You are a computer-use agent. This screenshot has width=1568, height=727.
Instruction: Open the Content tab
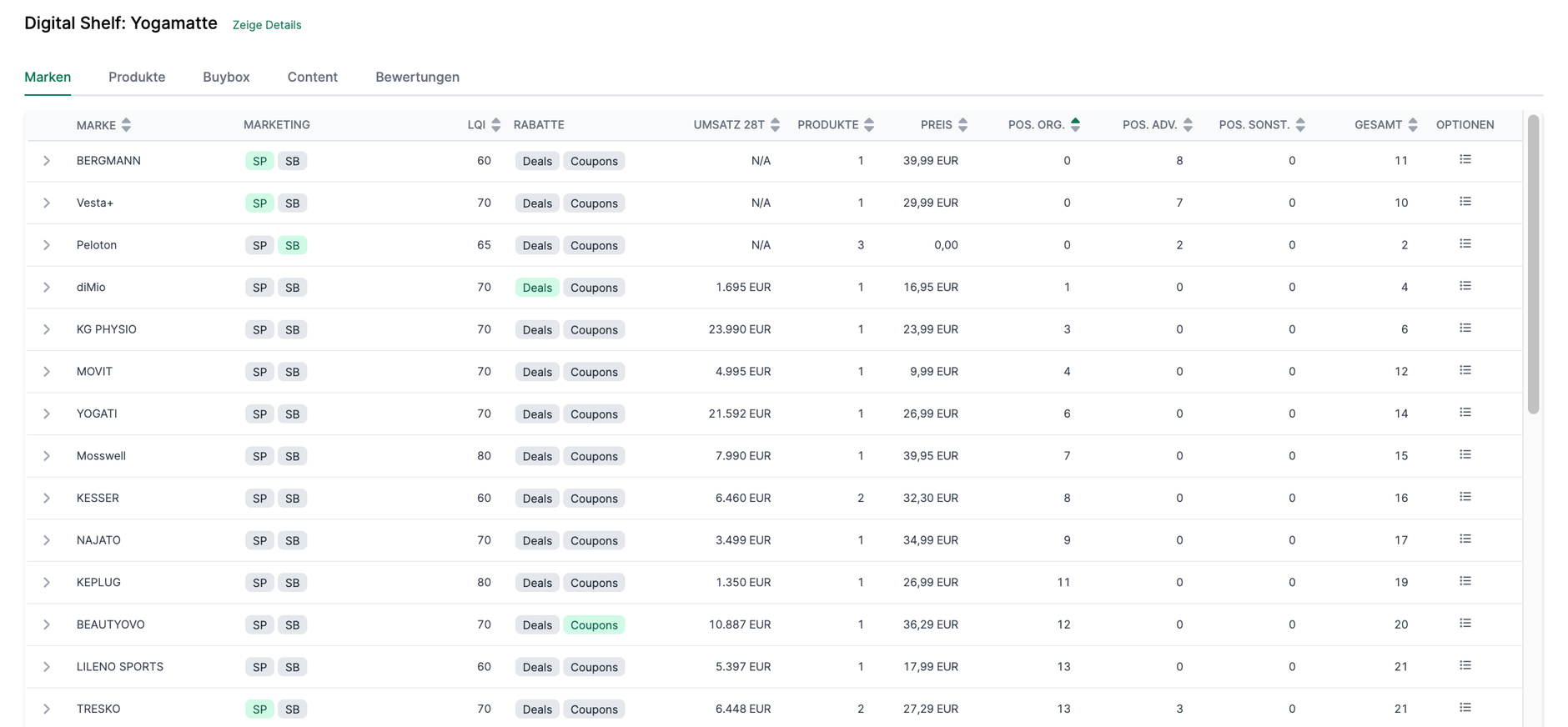click(x=313, y=77)
